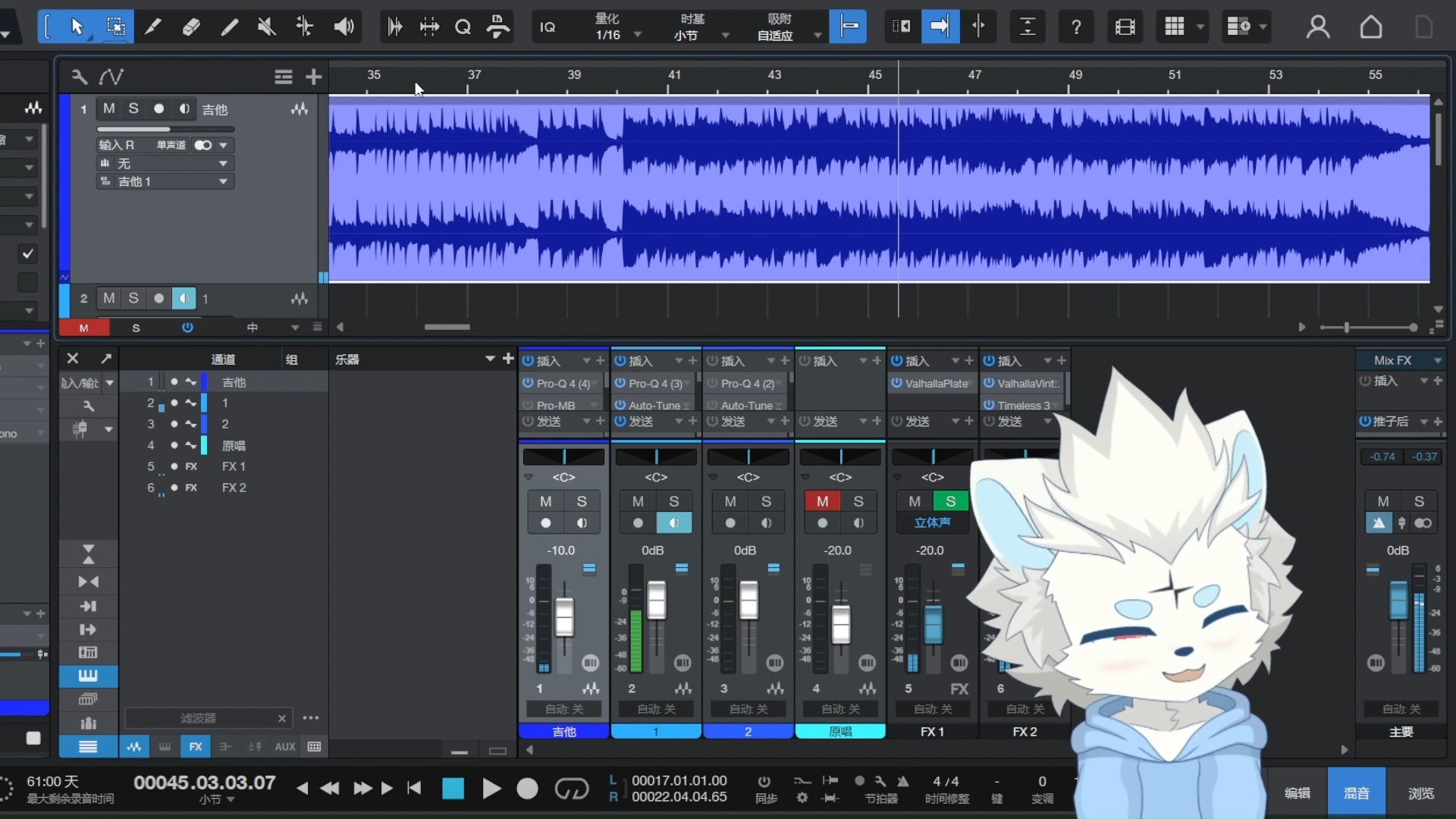This screenshot has width=1456, height=819.
Task: Open the 推子后 post-fader dropdown
Action: tap(1424, 421)
